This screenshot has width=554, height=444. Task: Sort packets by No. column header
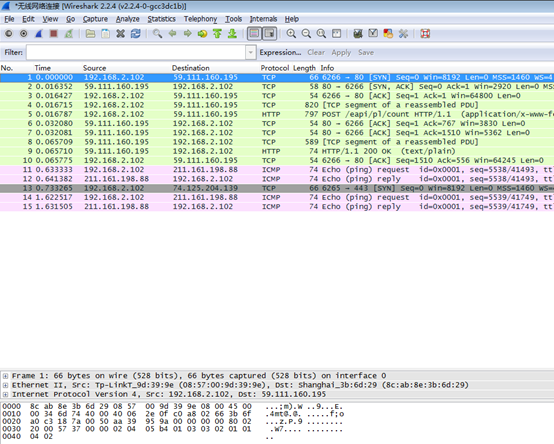point(16,68)
